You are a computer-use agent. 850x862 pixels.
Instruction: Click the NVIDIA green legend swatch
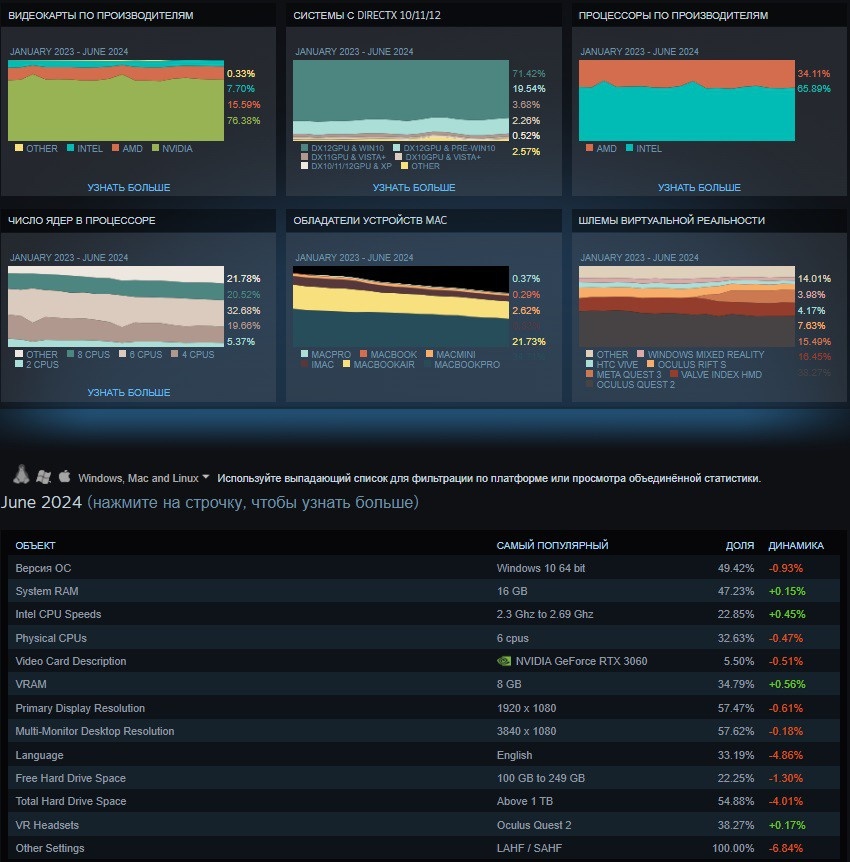tap(156, 148)
